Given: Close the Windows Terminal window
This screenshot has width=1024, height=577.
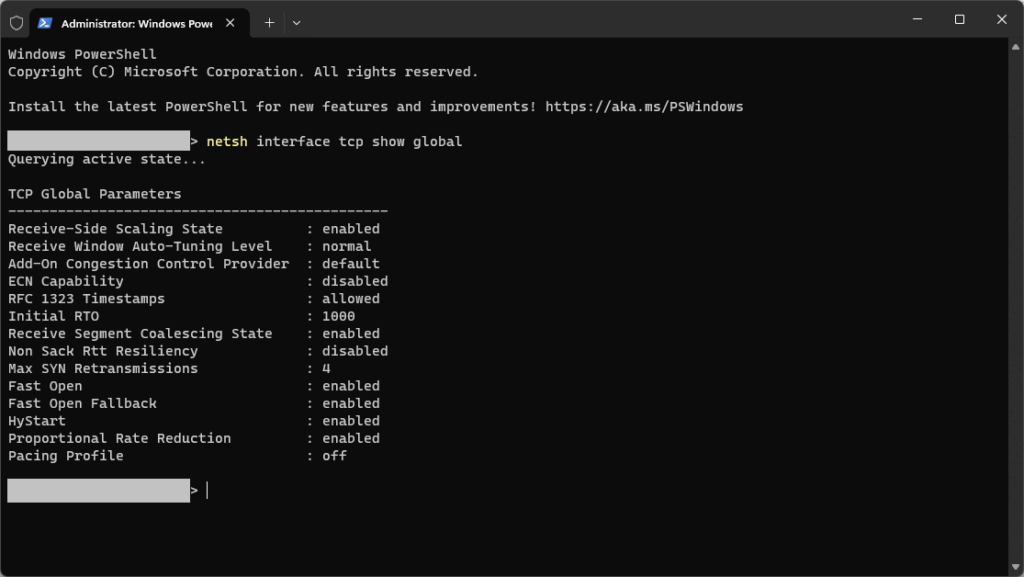Looking at the screenshot, I should pyautogui.click(x=1002, y=19).
